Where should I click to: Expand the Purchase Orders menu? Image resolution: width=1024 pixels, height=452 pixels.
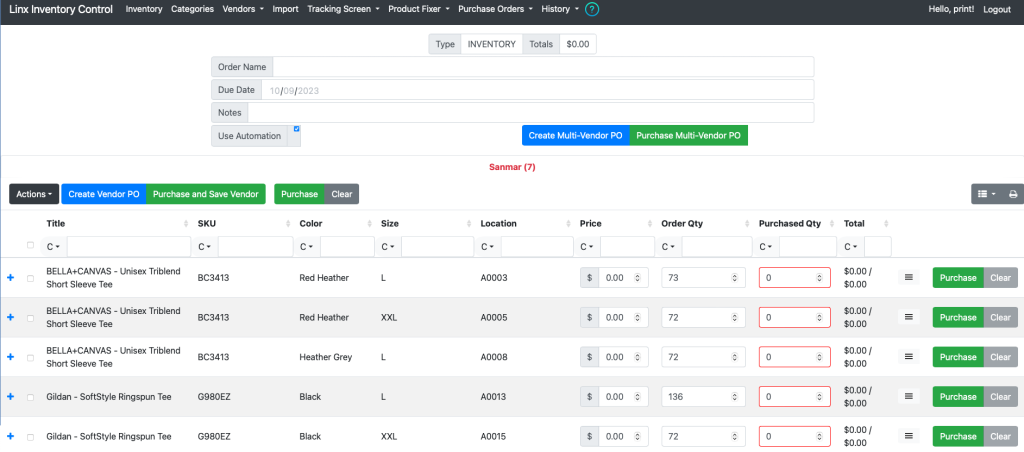[x=496, y=9]
